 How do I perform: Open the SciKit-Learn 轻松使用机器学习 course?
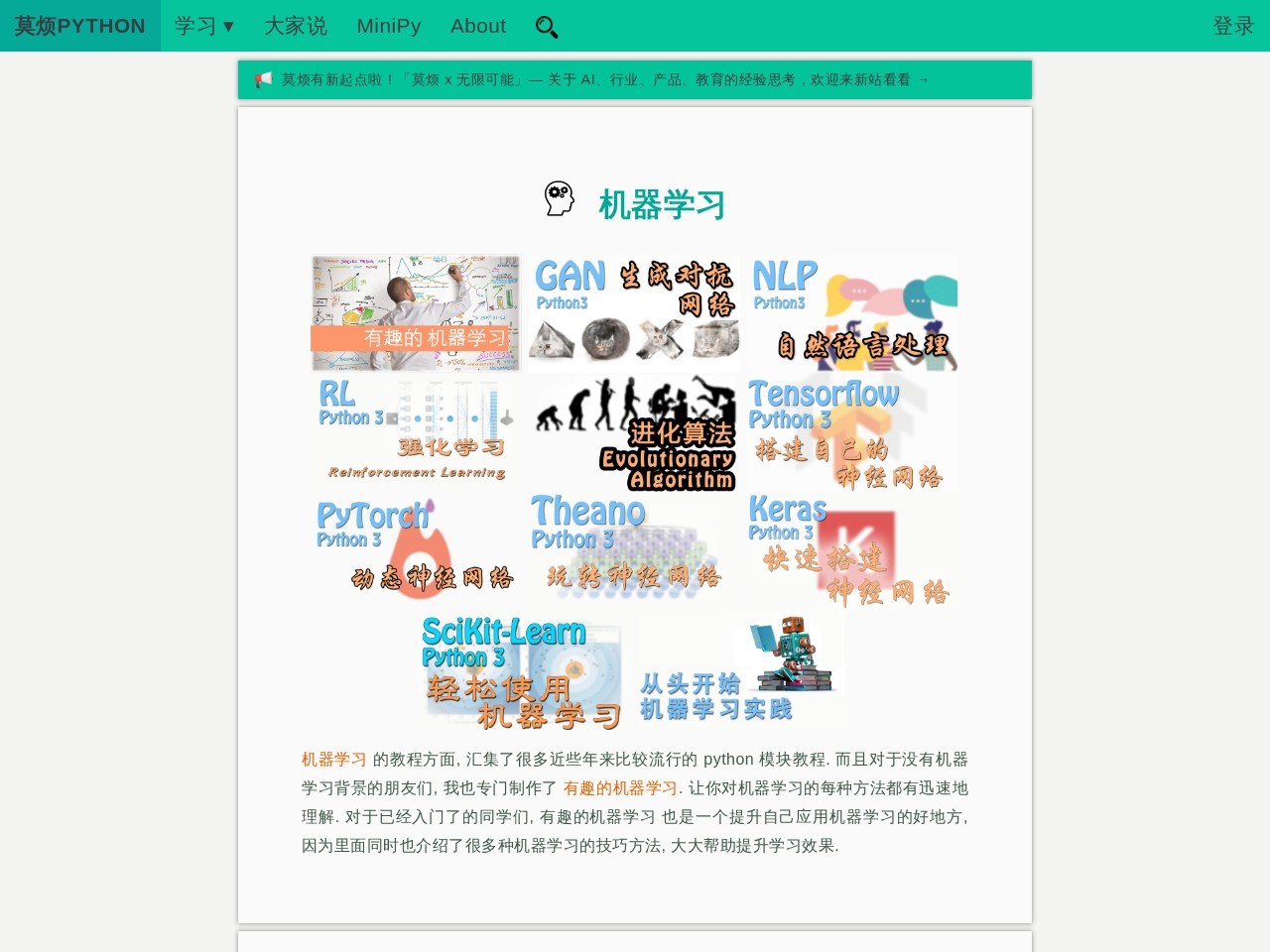point(524,669)
